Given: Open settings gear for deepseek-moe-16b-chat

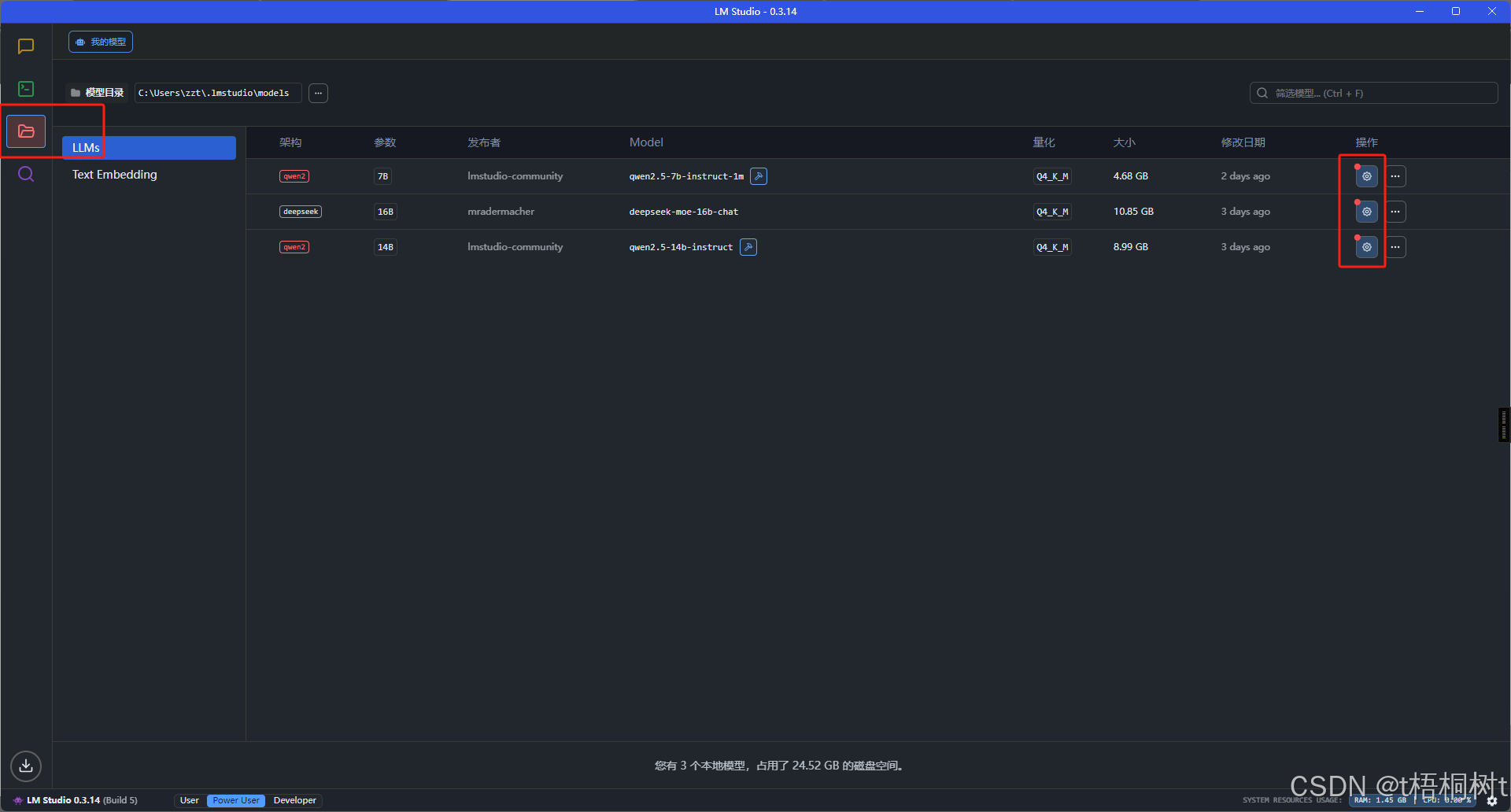Looking at the screenshot, I should click(1367, 212).
